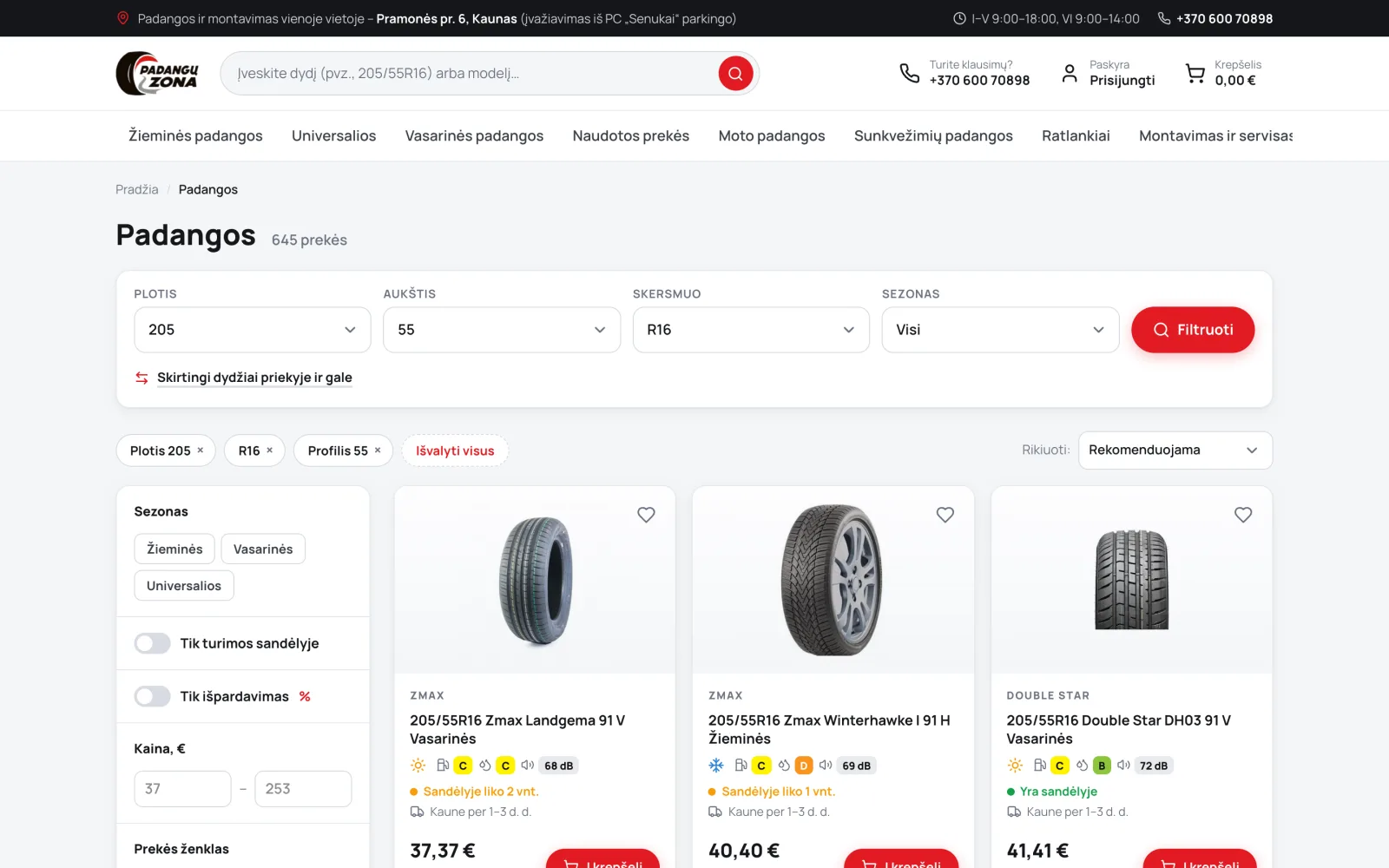Open Rikiuoti sort dropdown Rekomenduojama
1389x868 pixels.
pyautogui.click(x=1175, y=450)
